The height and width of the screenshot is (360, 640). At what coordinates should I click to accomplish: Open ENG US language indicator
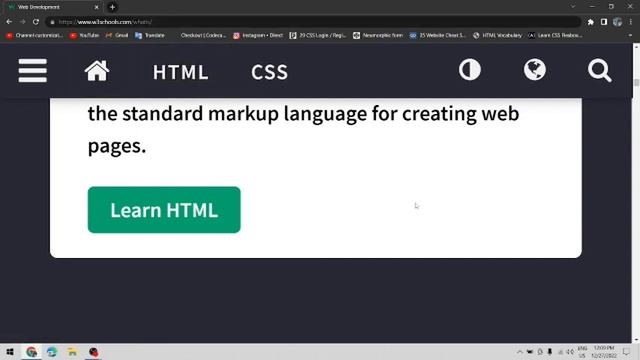tap(582, 352)
